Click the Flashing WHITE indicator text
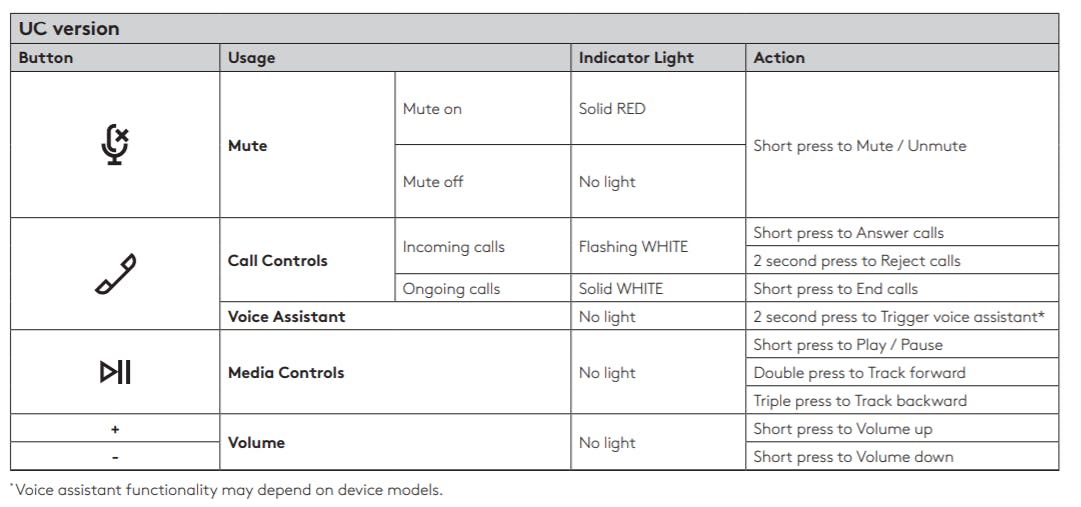The height and width of the screenshot is (507, 1081). [633, 247]
